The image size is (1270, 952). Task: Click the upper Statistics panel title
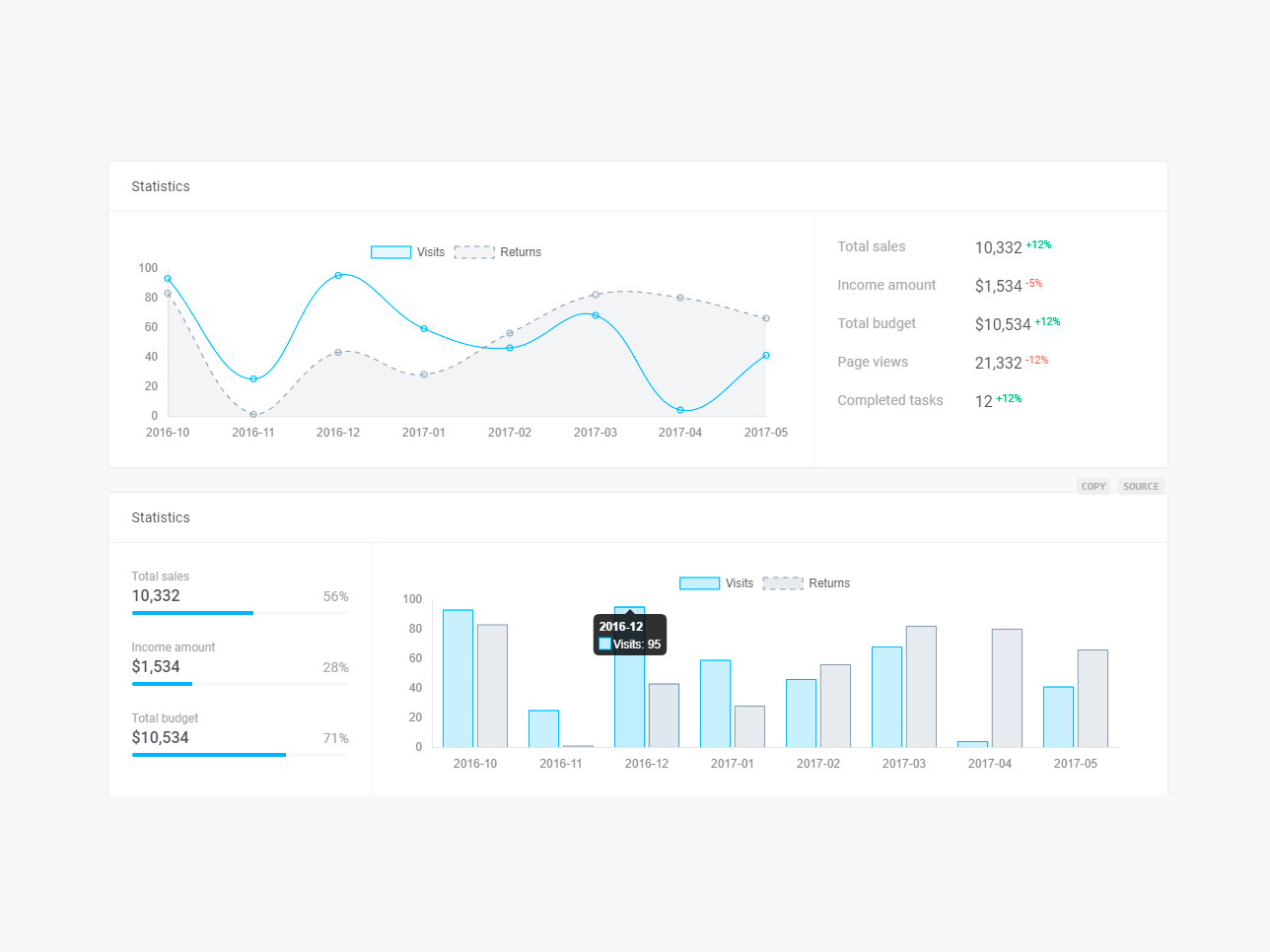(x=160, y=186)
